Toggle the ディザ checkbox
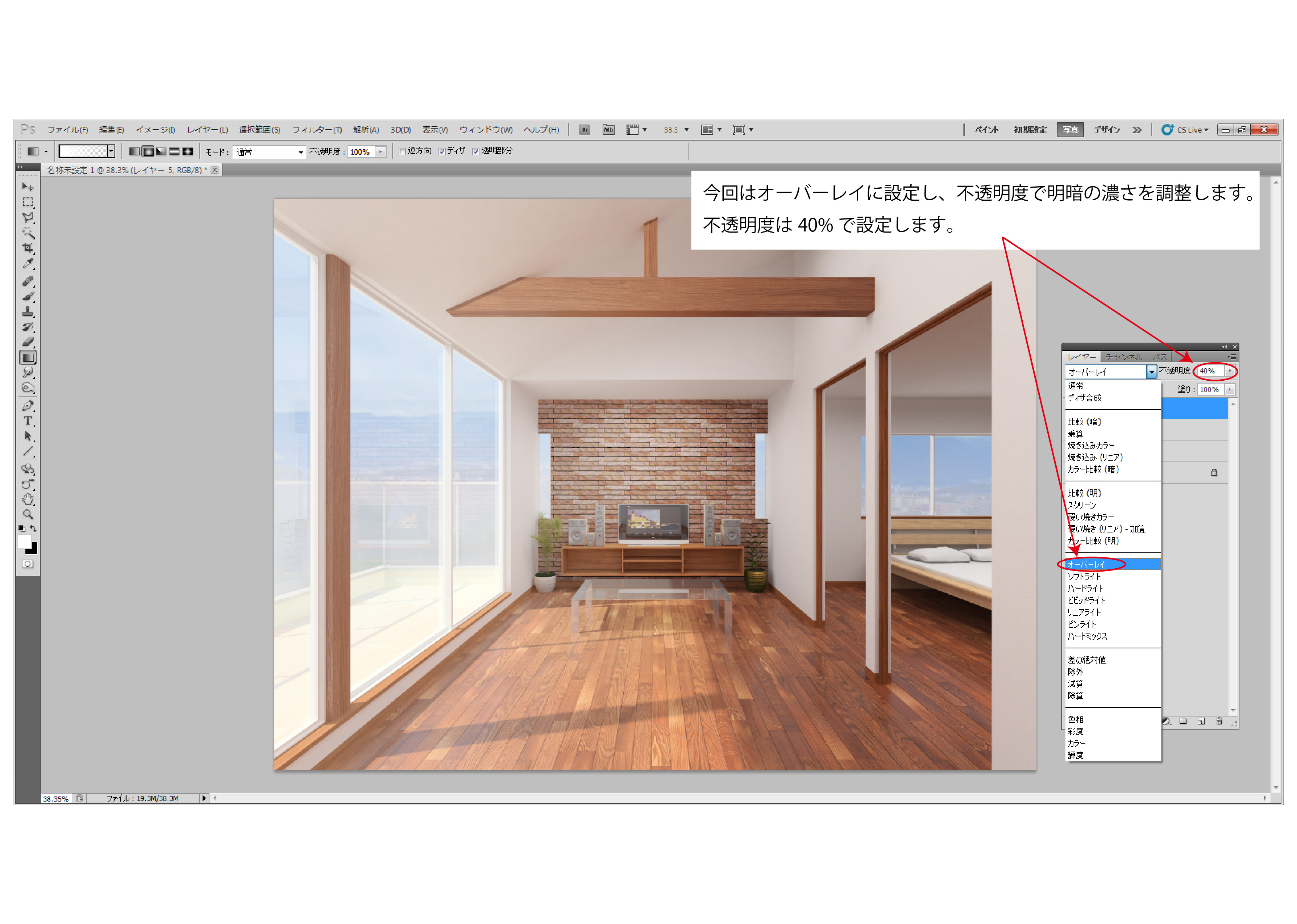This screenshot has width=1297, height=924. coord(442,151)
